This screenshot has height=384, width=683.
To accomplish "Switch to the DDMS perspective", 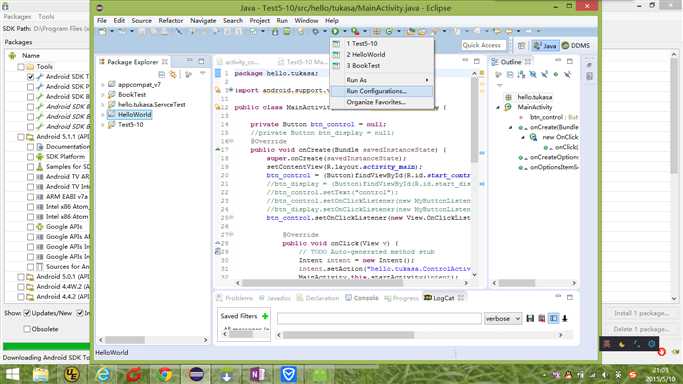I will tap(576, 45).
